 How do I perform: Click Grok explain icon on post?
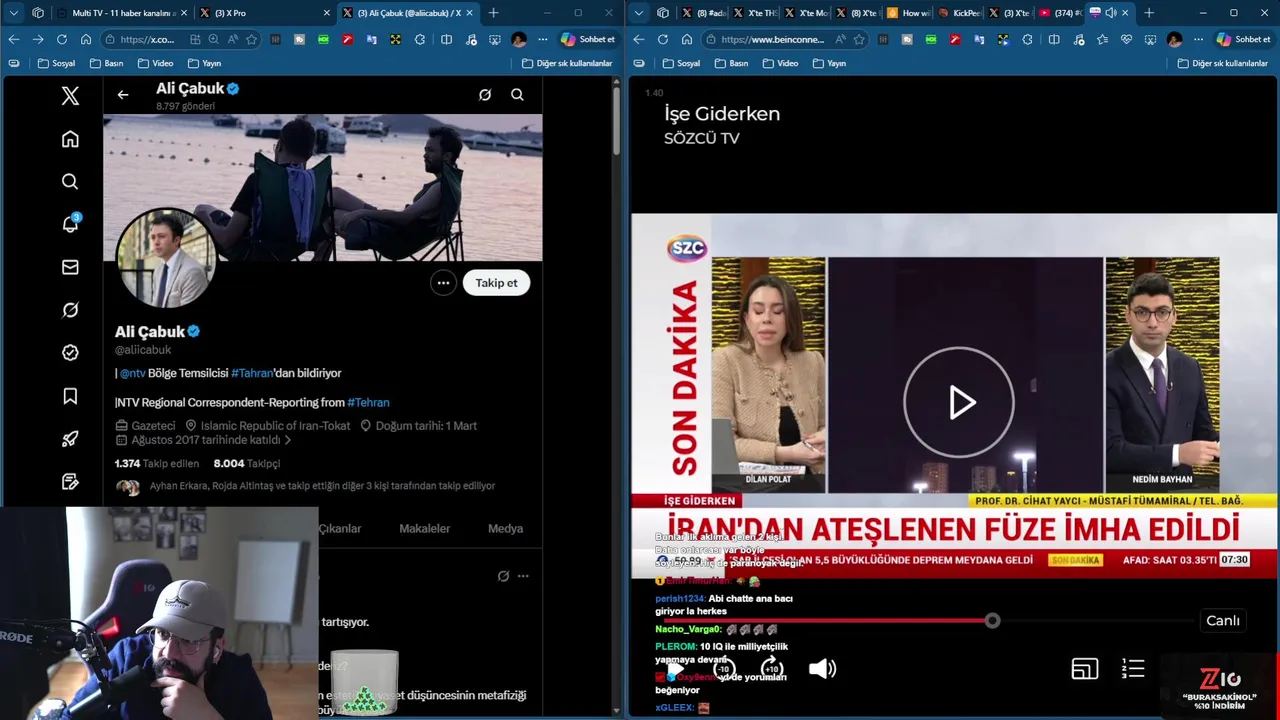[503, 576]
